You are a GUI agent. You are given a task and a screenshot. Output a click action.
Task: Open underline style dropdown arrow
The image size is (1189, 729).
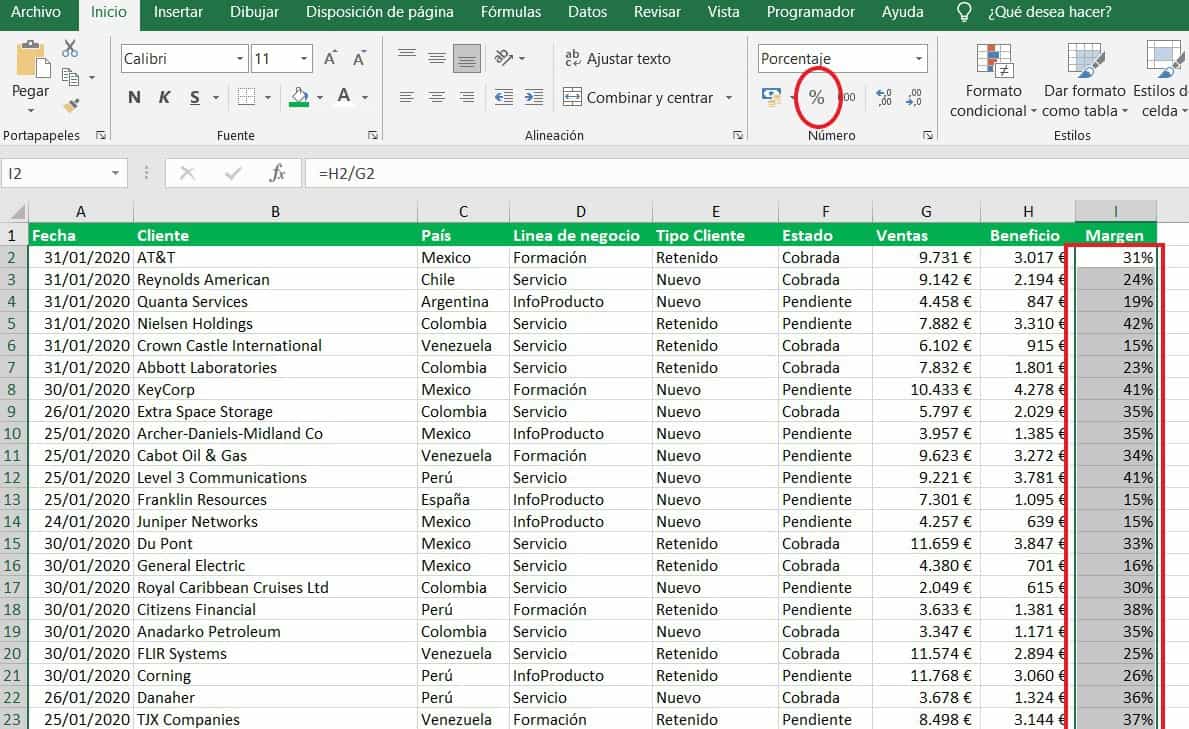tap(216, 98)
